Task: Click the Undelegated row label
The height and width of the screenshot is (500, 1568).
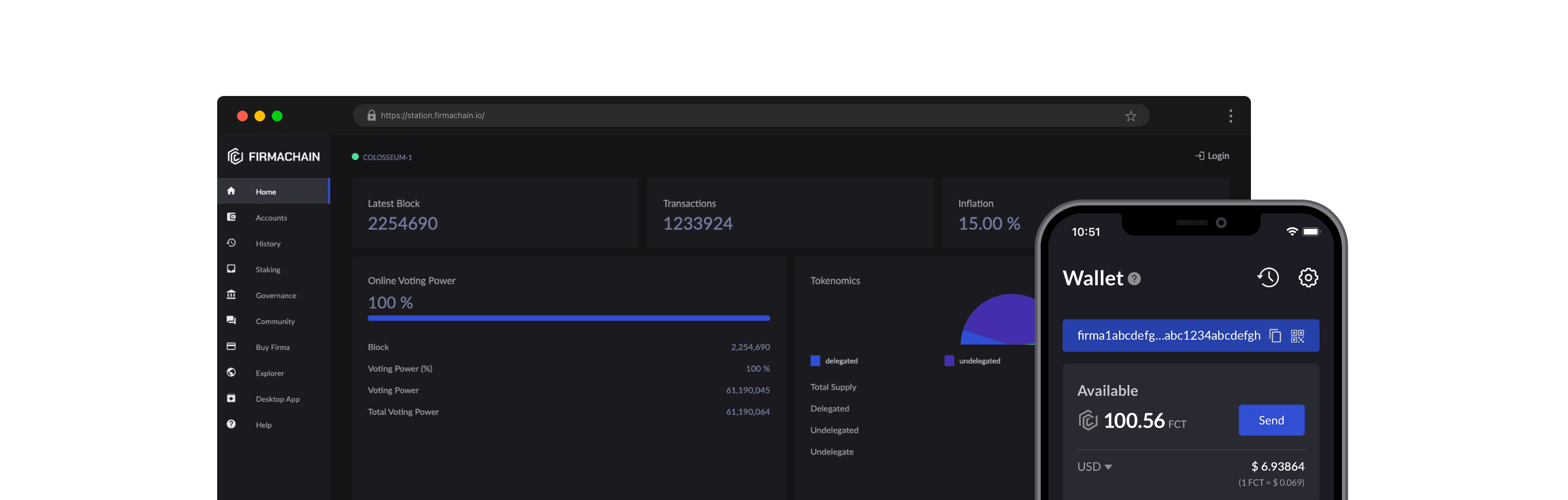Action: [834, 430]
